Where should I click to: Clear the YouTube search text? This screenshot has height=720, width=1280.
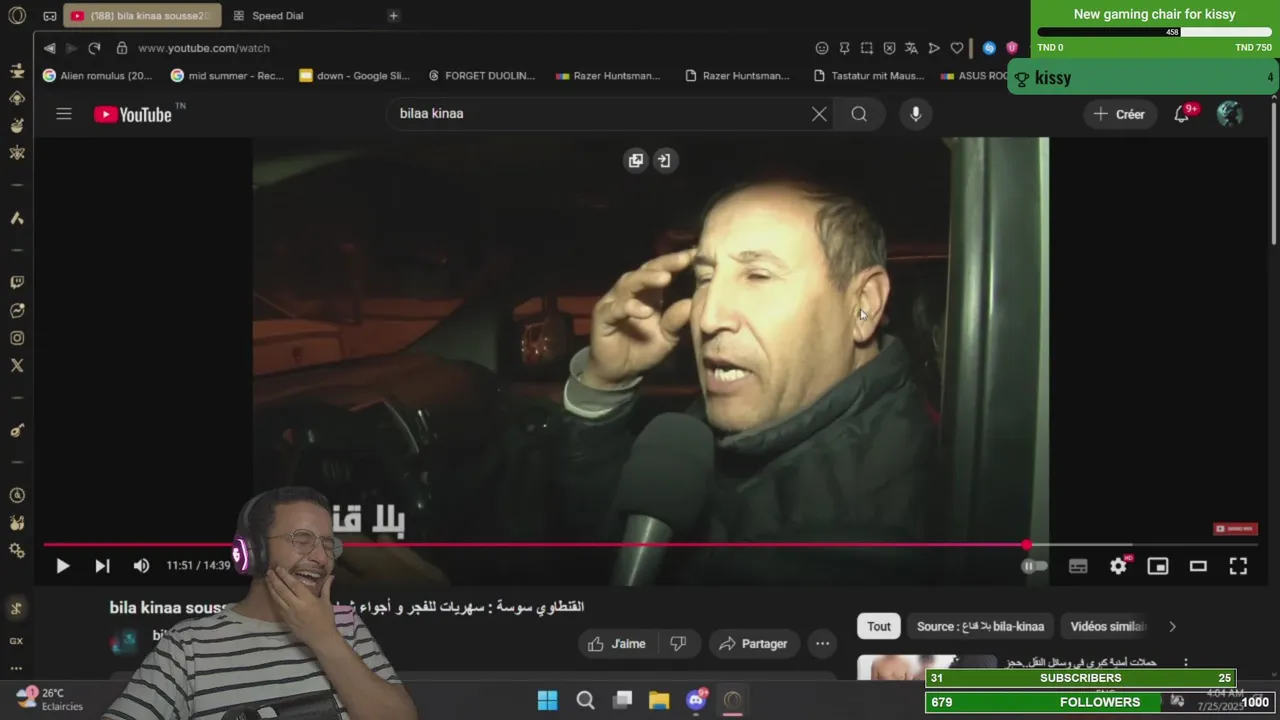pyautogui.click(x=819, y=114)
